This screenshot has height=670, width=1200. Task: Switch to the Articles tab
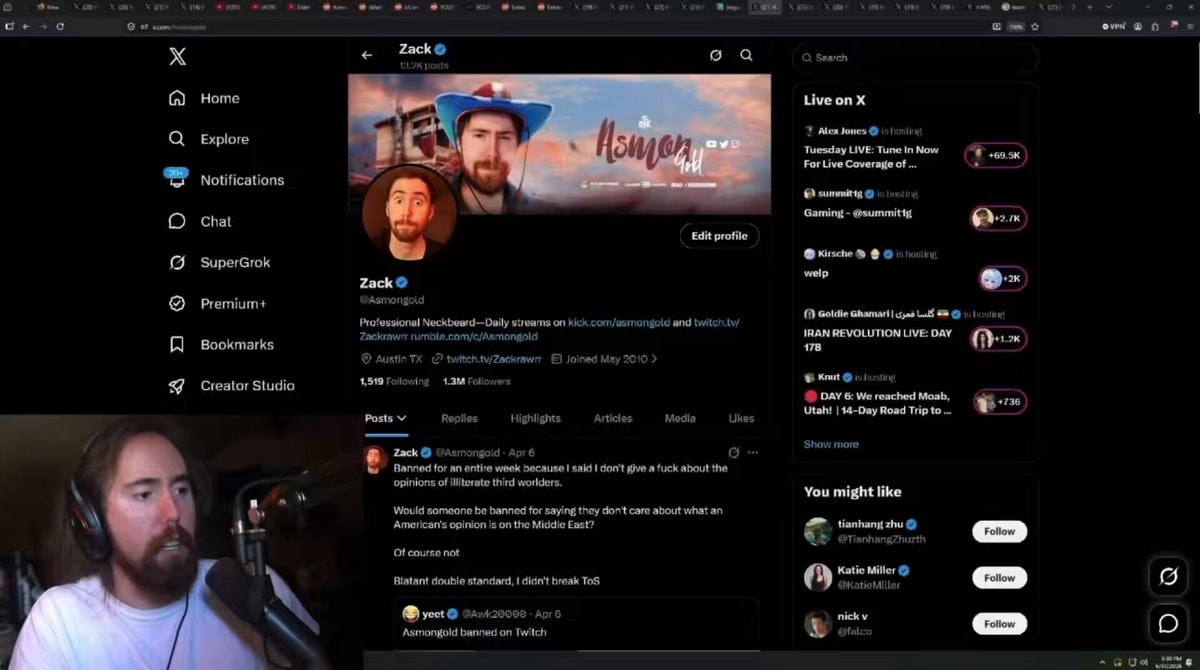[x=613, y=418]
